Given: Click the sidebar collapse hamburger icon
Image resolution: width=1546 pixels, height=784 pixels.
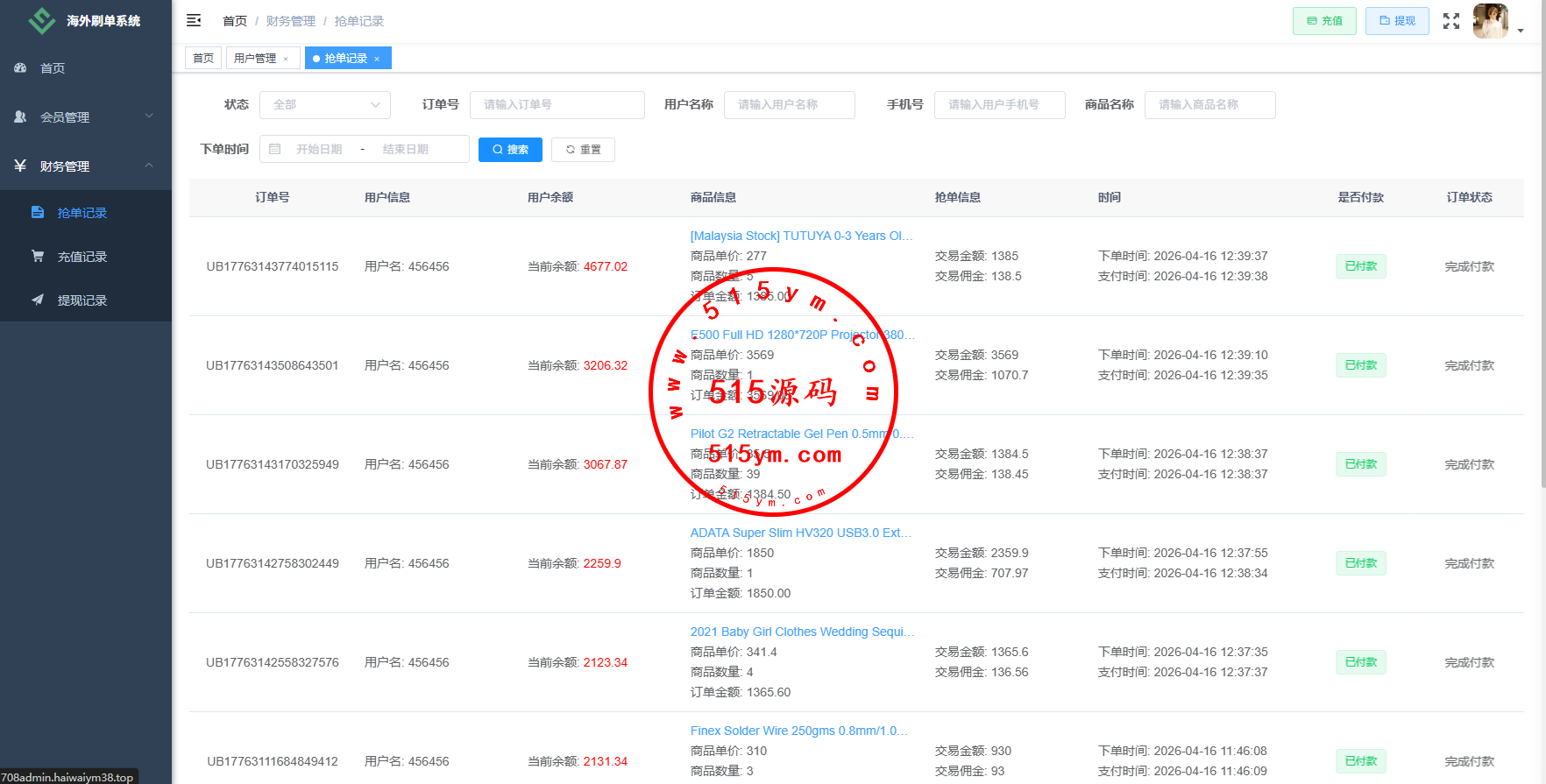Looking at the screenshot, I should (194, 20).
